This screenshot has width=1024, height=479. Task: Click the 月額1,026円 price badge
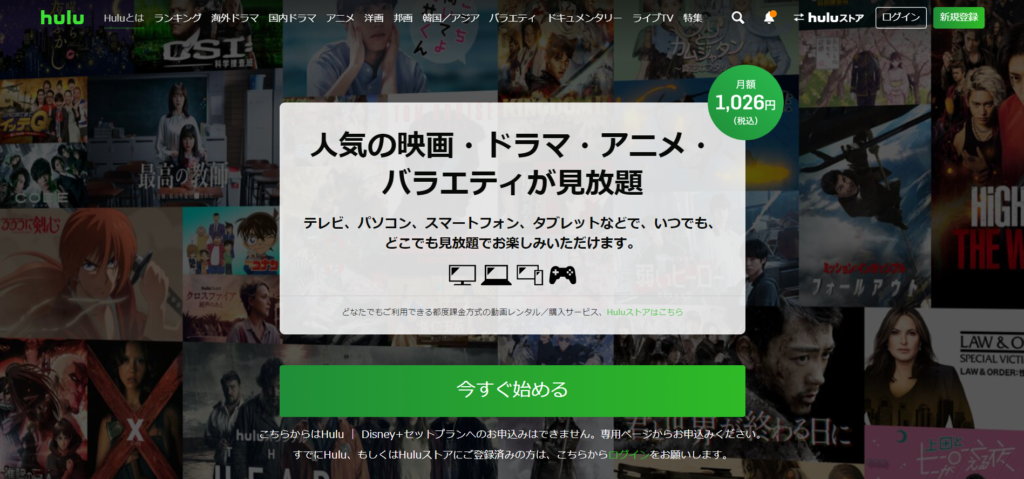[745, 102]
